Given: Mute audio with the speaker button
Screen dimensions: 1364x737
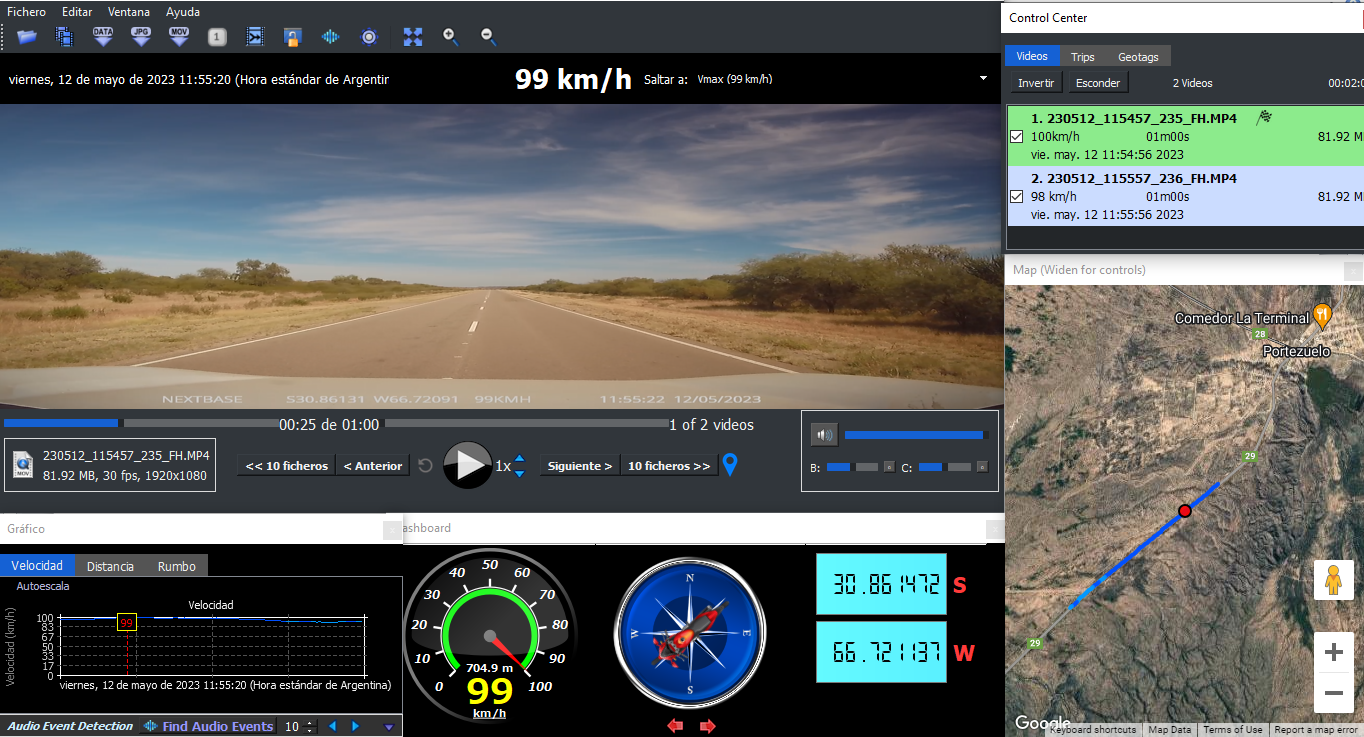Looking at the screenshot, I should point(823,435).
